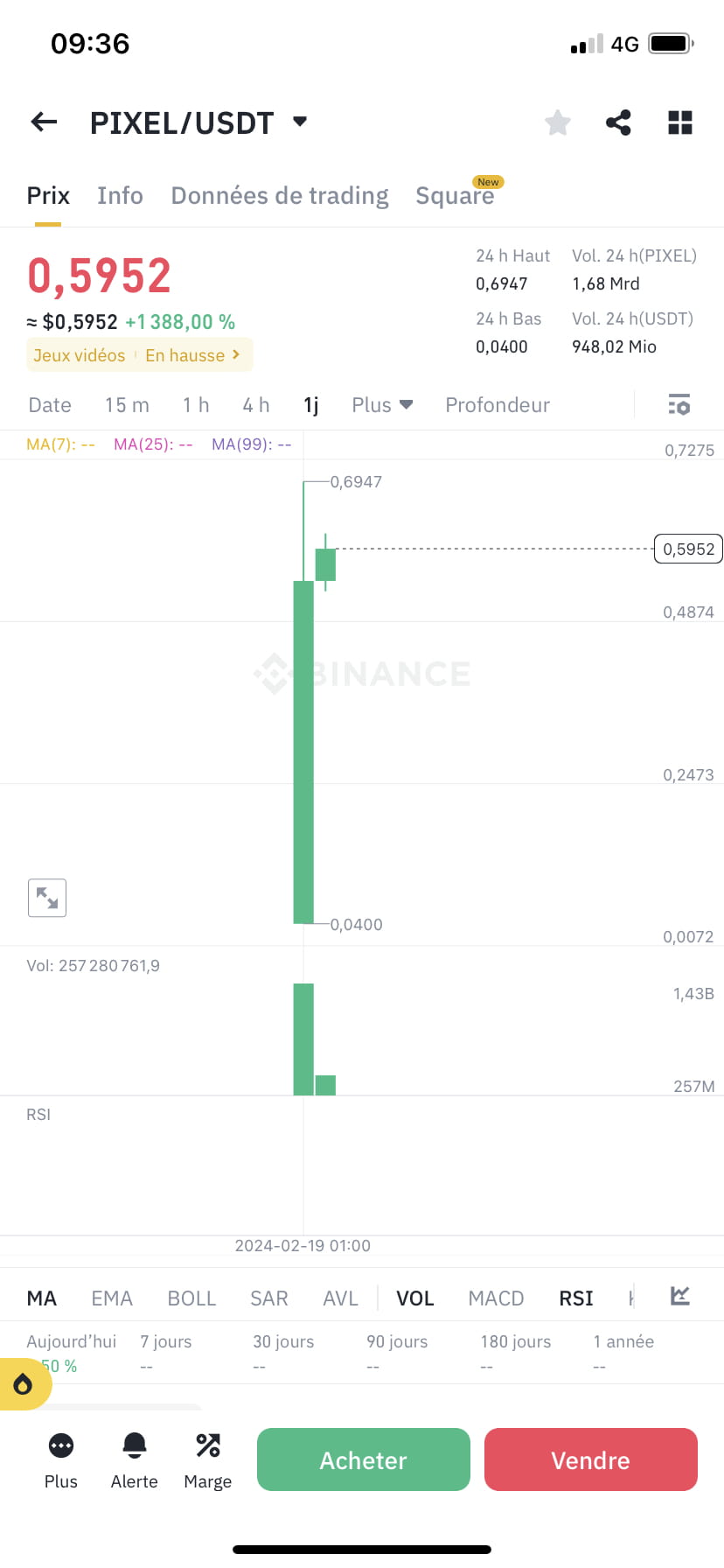Viewport: 724px width, 1568px height.
Task: Tap the flame hot badge
Action: tap(24, 1384)
